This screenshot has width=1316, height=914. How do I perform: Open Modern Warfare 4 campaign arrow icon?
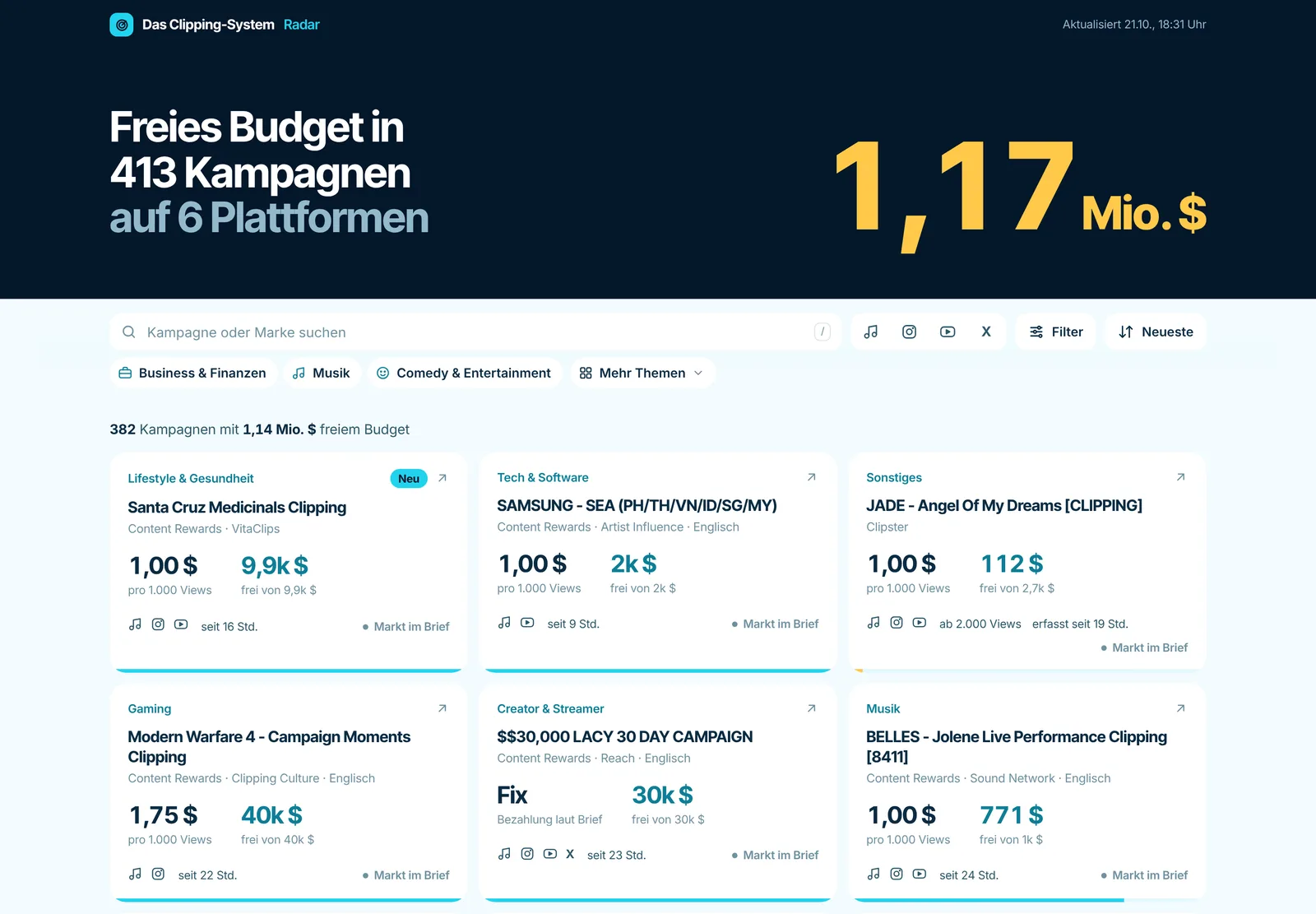(443, 708)
